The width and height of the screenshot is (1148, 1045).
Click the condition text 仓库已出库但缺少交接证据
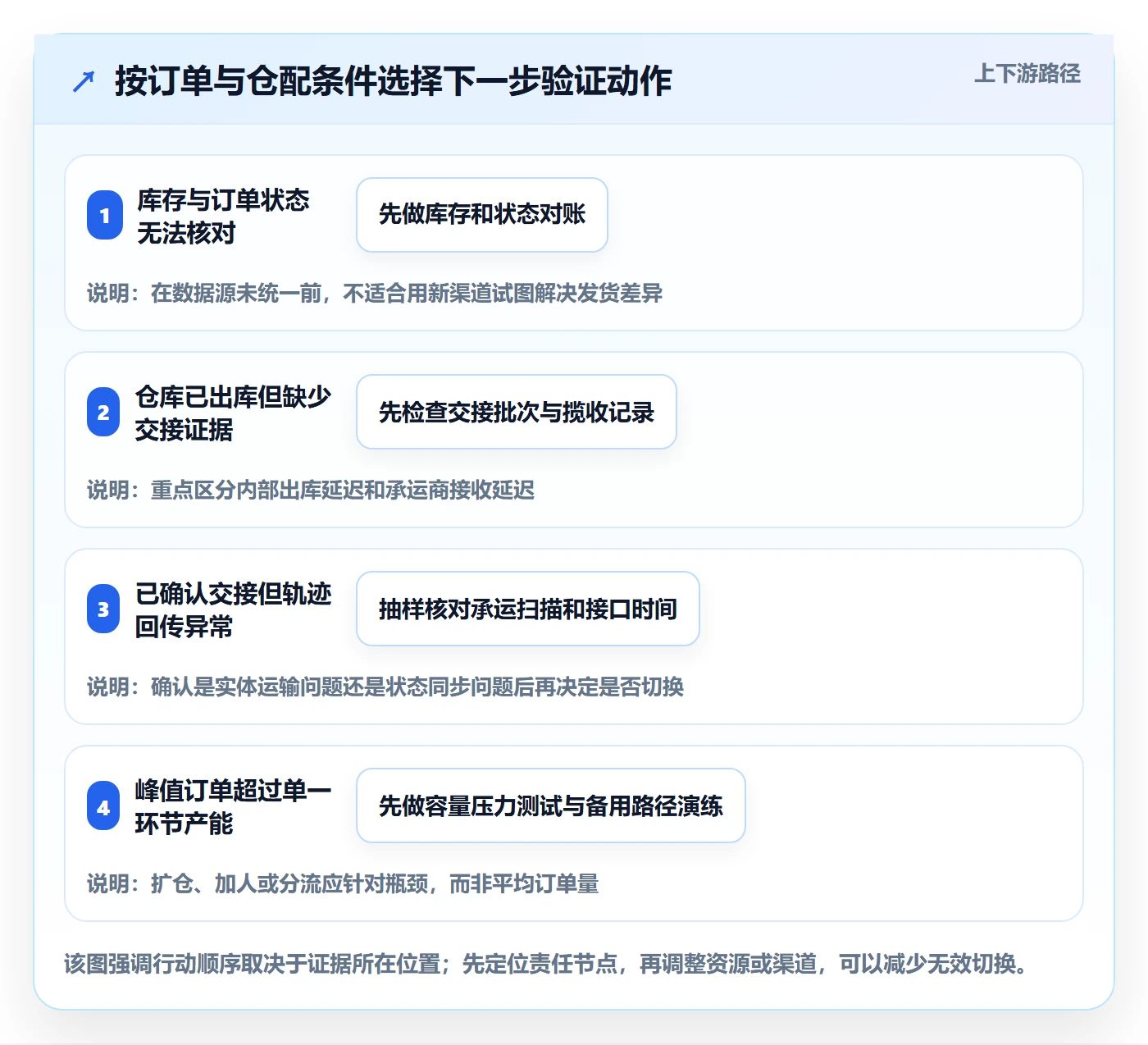click(233, 413)
